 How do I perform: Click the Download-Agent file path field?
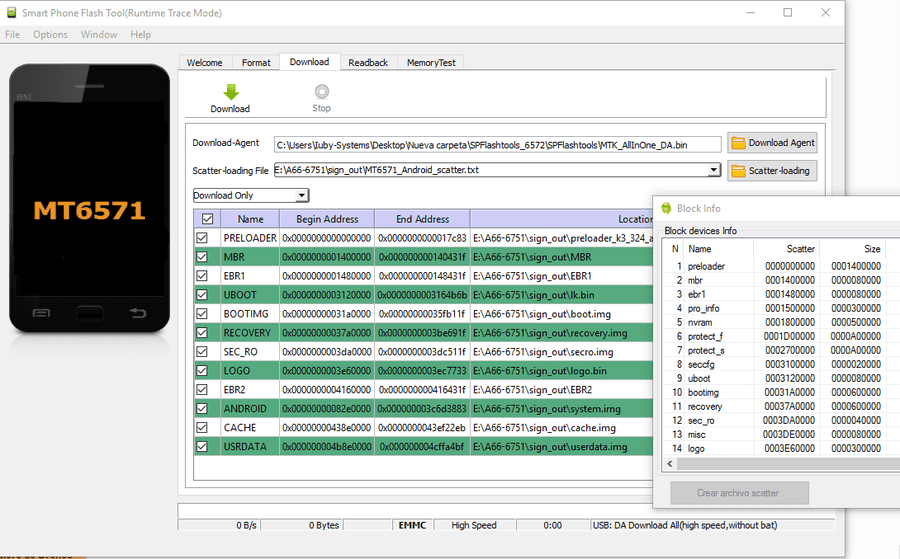click(x=497, y=145)
